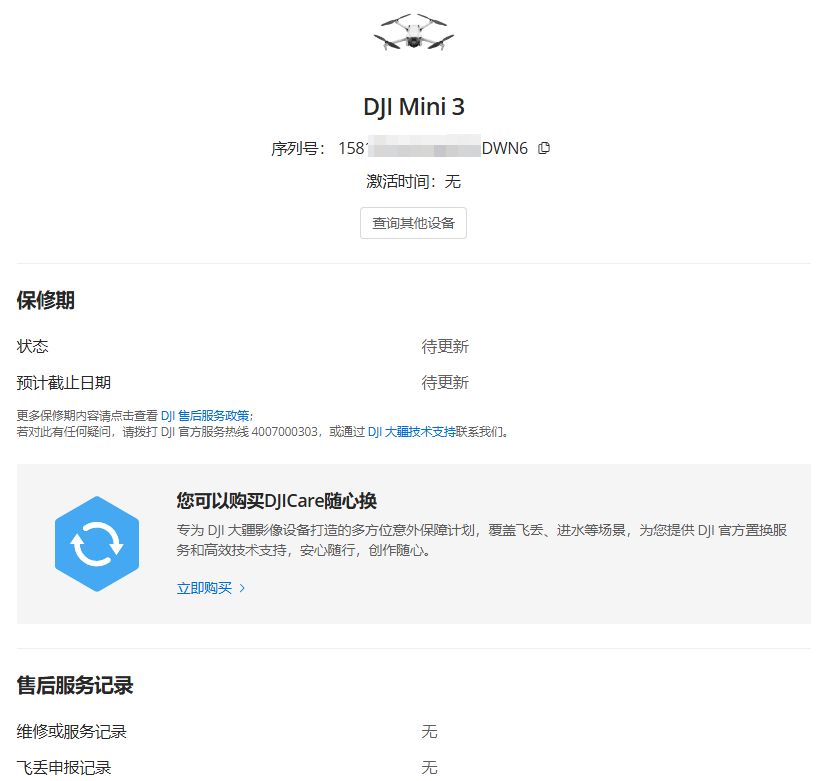Click the blue DJI Care hexagon refresh icon
The width and height of the screenshot is (825, 781).
(97, 544)
